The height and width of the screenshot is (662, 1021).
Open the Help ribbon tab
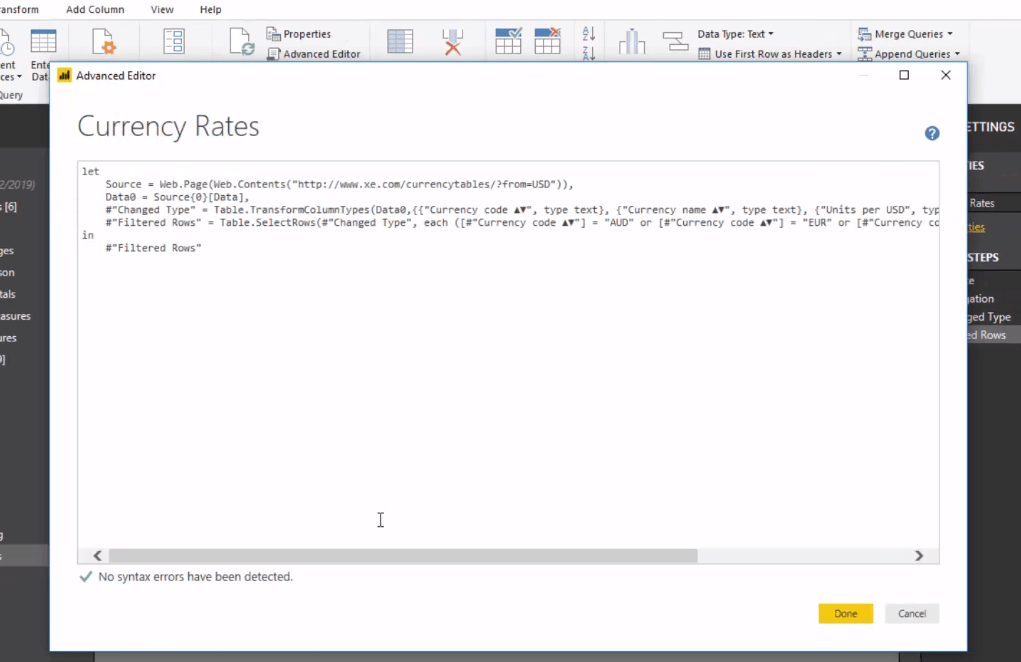coord(210,9)
